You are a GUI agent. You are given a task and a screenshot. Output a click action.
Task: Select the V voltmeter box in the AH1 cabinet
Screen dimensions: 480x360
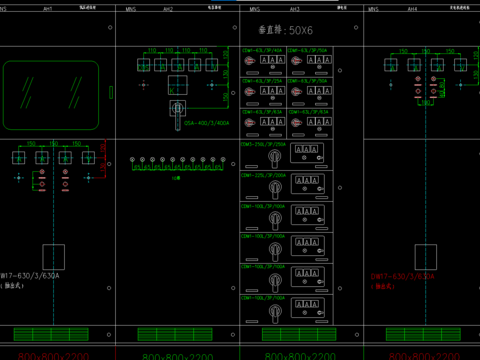(x=88, y=158)
